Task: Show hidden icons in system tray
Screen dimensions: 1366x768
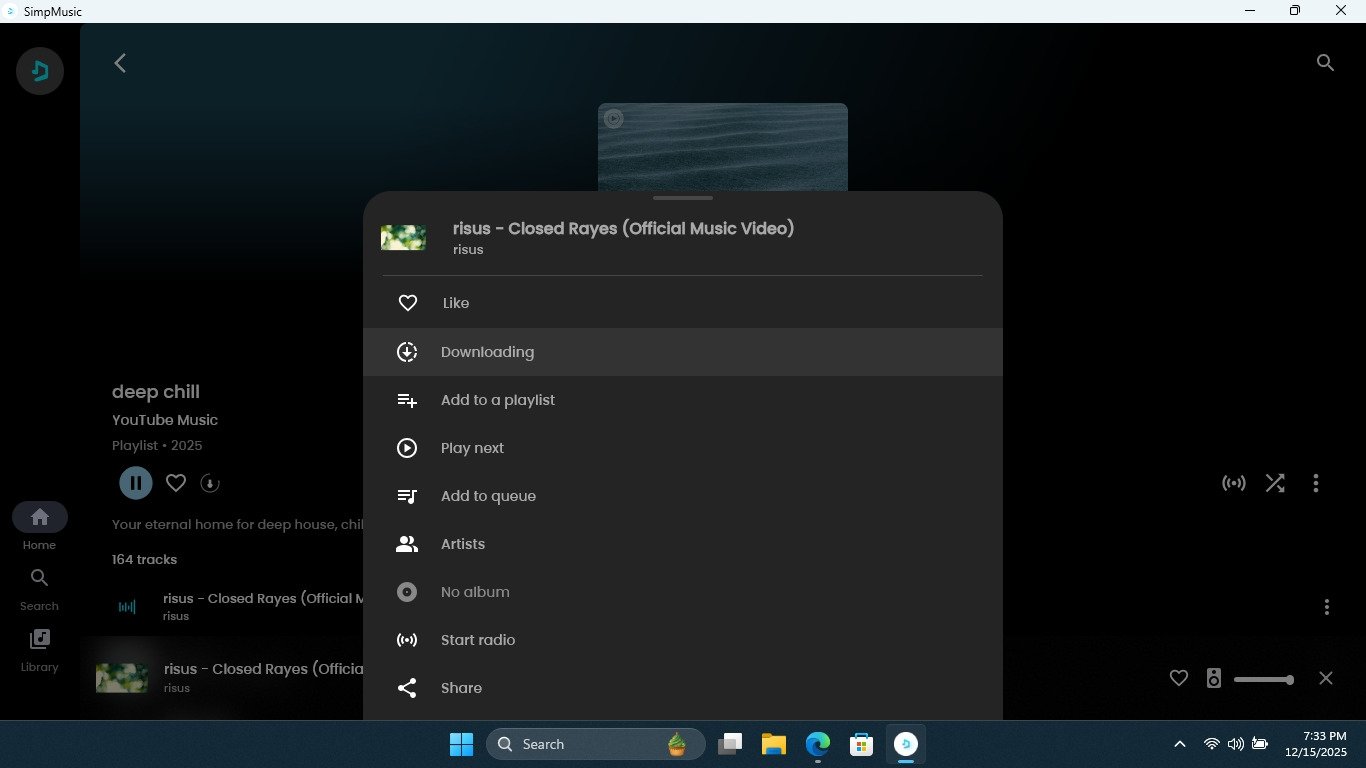Action: coord(1180,744)
